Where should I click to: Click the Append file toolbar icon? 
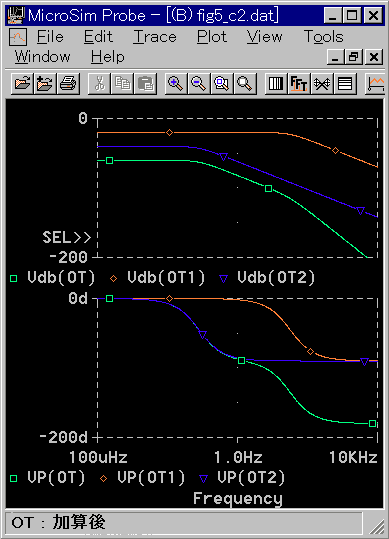click(45, 84)
